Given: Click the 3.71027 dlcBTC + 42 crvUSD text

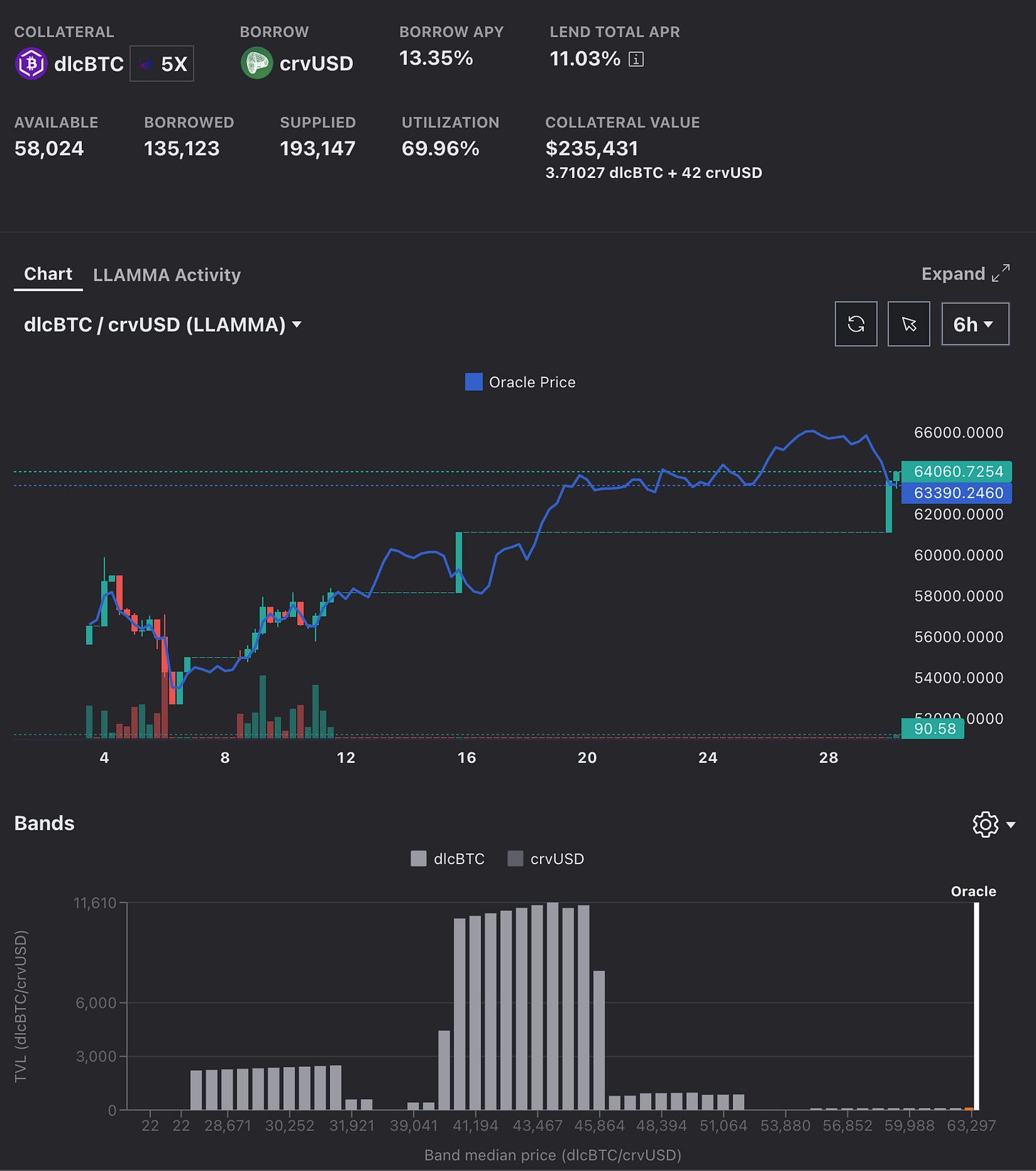Looking at the screenshot, I should click(x=654, y=173).
